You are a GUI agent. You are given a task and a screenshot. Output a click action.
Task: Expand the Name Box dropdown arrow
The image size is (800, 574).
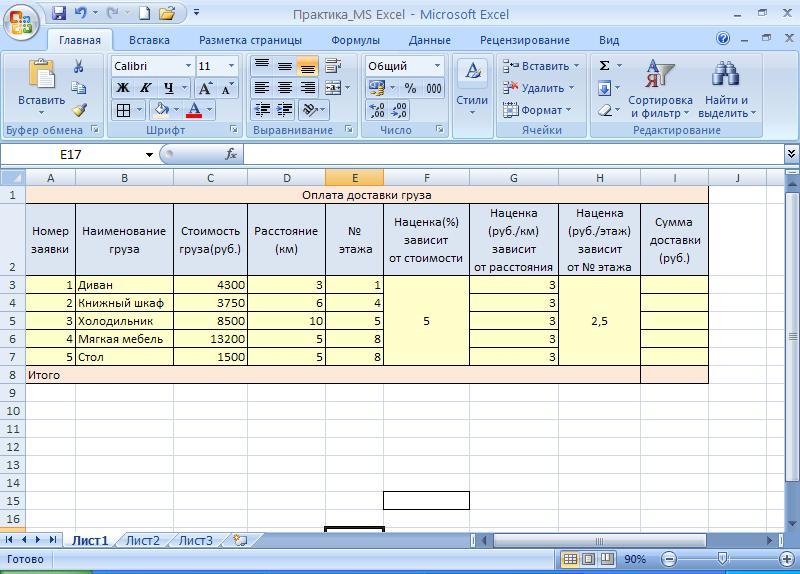[x=149, y=154]
